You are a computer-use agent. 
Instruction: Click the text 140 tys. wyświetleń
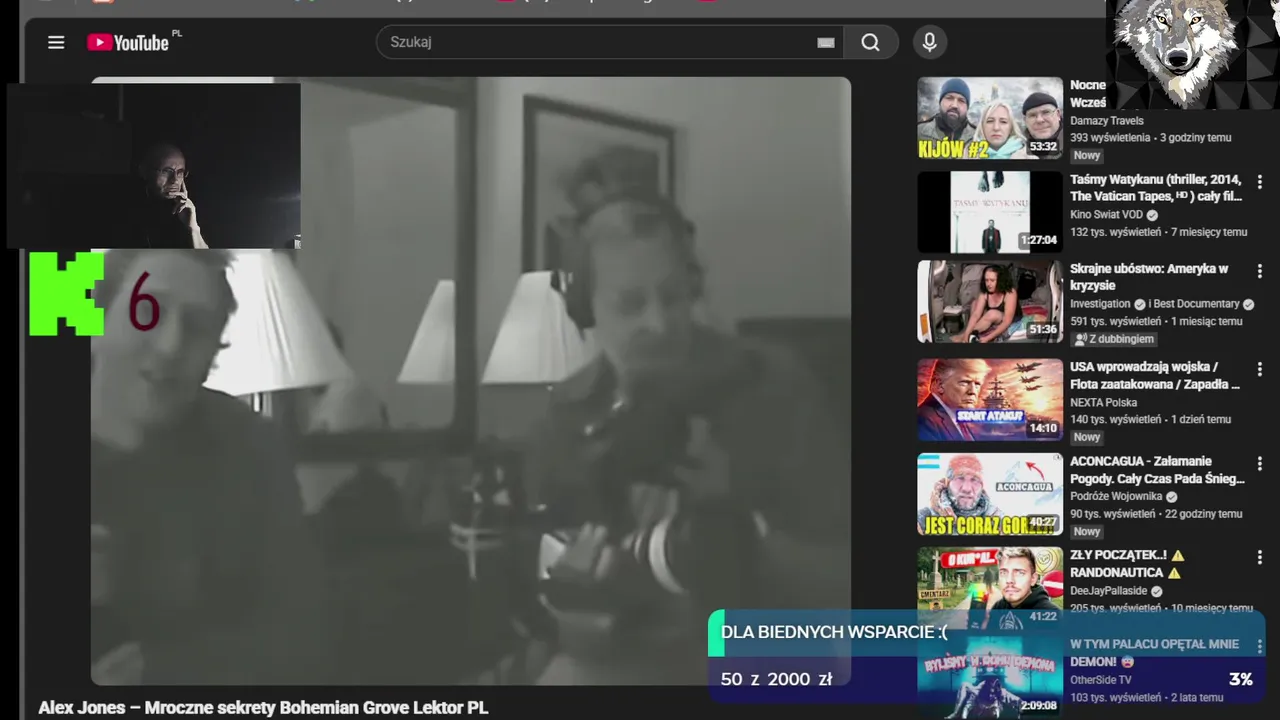point(1116,419)
